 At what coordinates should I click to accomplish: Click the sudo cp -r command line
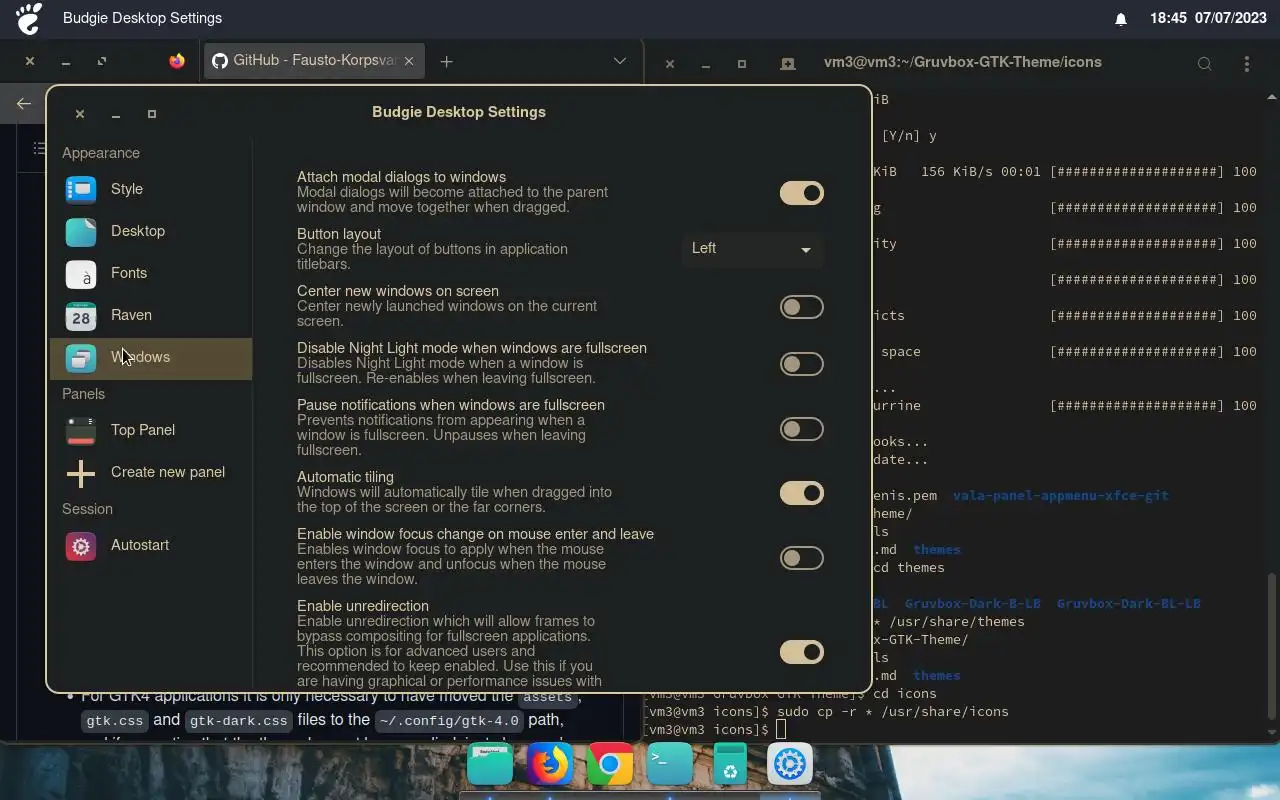[x=893, y=712]
